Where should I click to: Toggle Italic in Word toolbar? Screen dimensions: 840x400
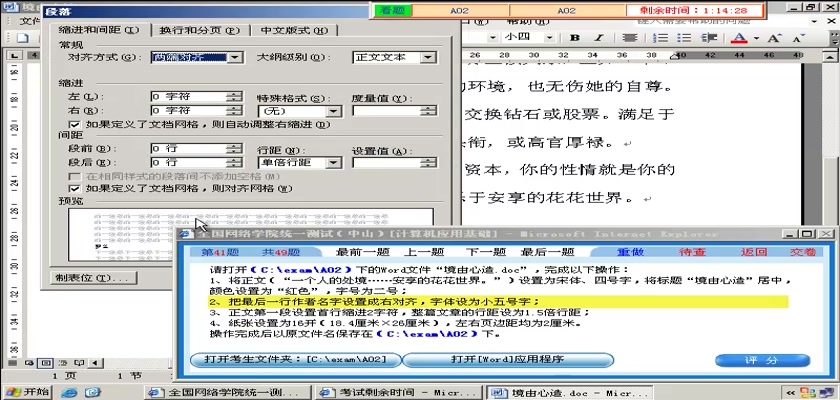point(599,37)
